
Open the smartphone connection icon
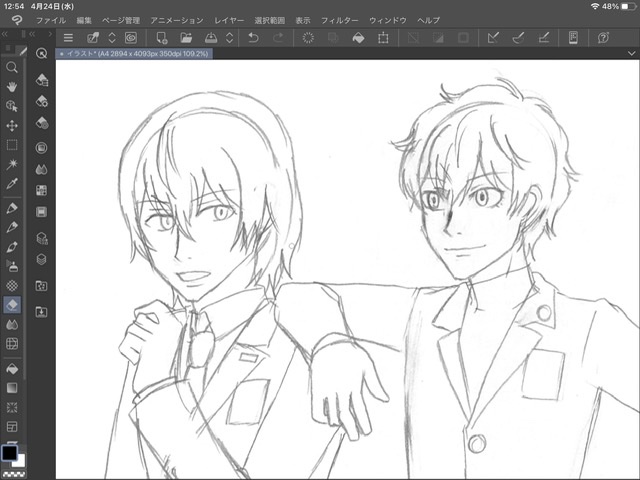pos(573,38)
